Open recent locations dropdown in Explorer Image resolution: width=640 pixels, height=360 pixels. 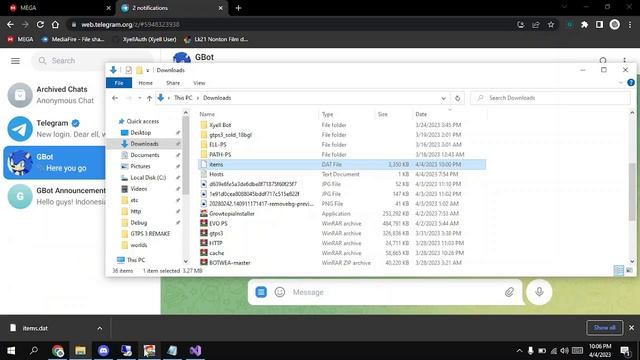click(140, 98)
